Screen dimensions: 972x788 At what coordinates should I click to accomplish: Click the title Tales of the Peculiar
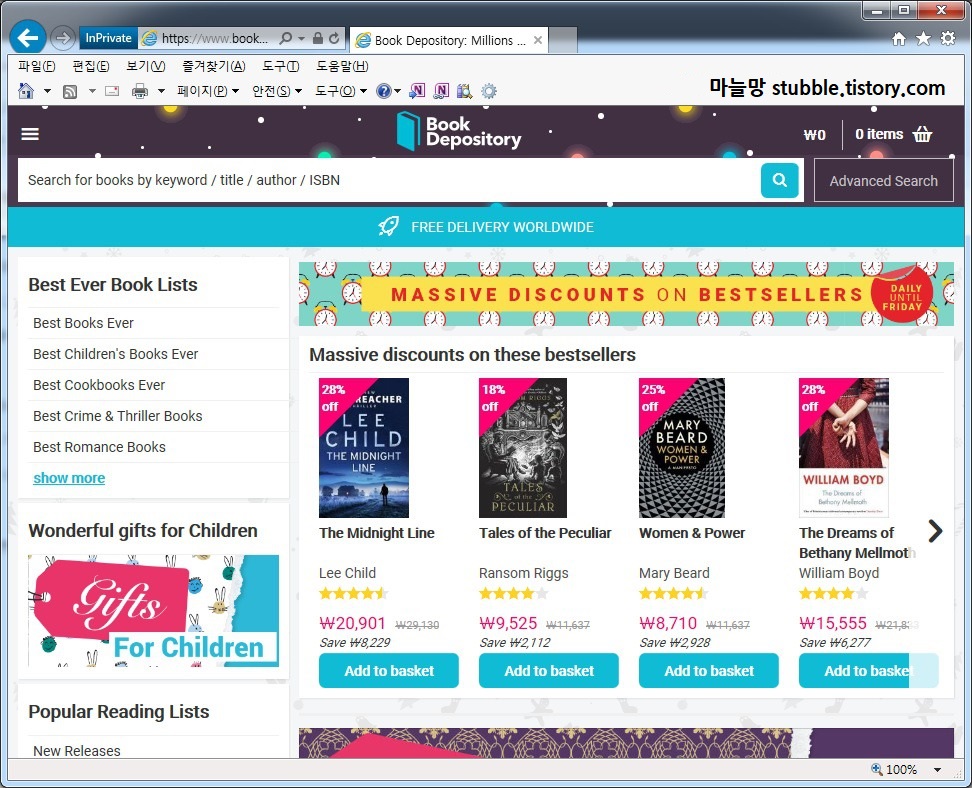point(545,533)
